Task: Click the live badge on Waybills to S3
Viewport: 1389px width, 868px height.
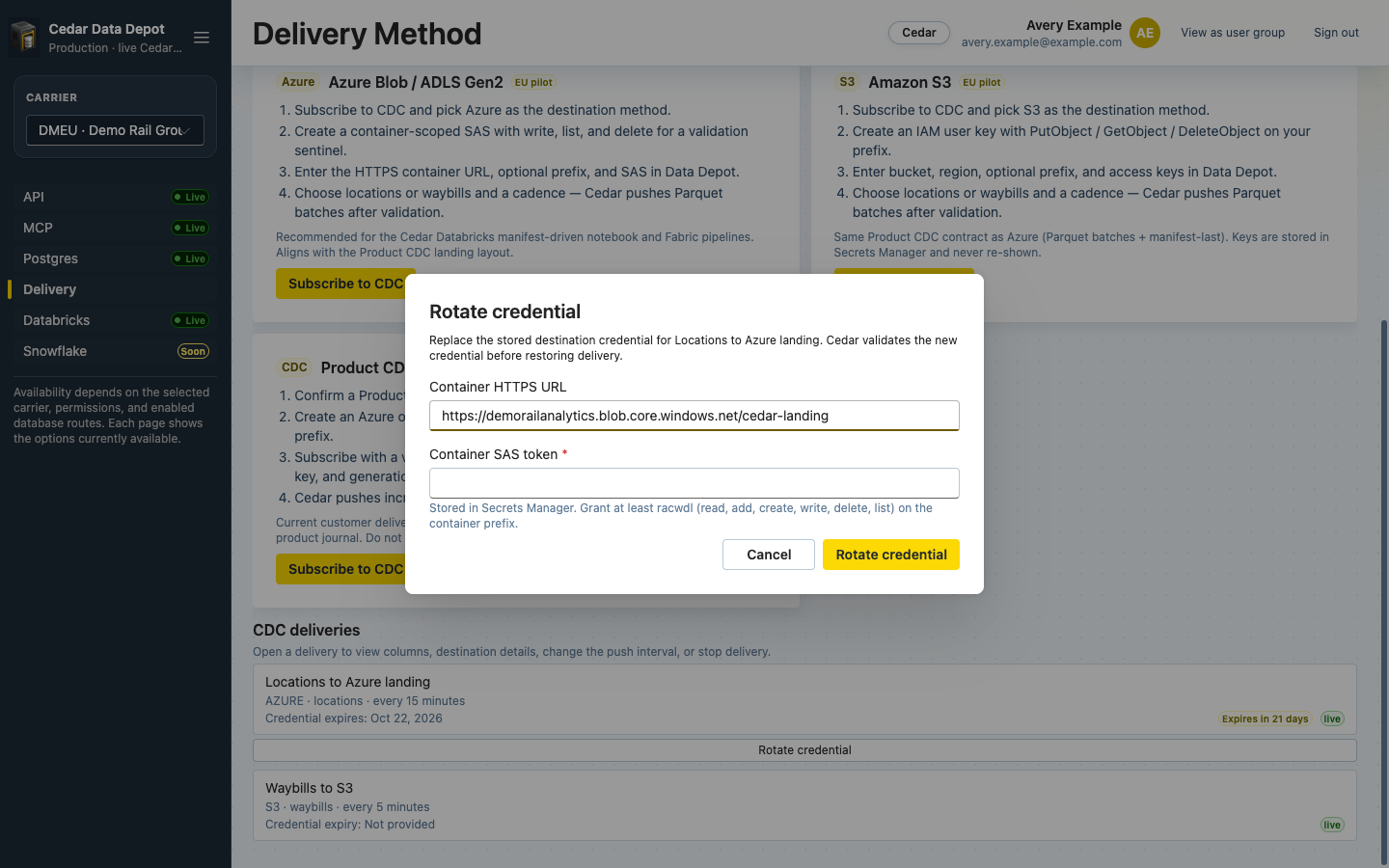Action: pyautogui.click(x=1332, y=825)
